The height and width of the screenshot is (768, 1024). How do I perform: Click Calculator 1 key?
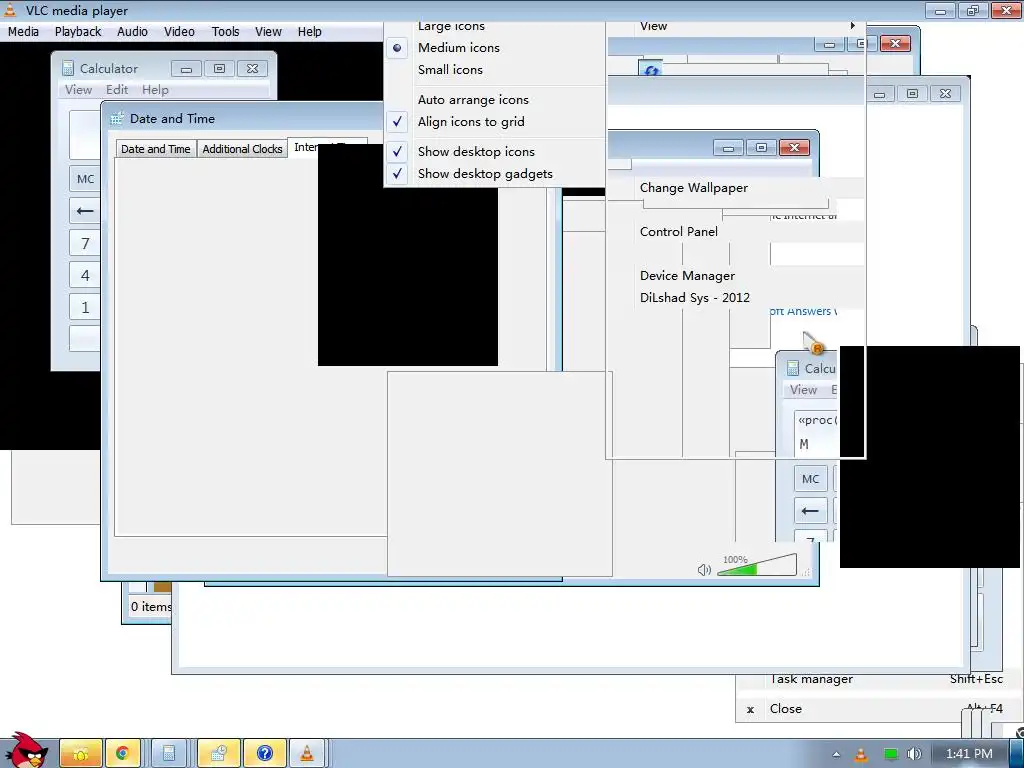[85, 307]
